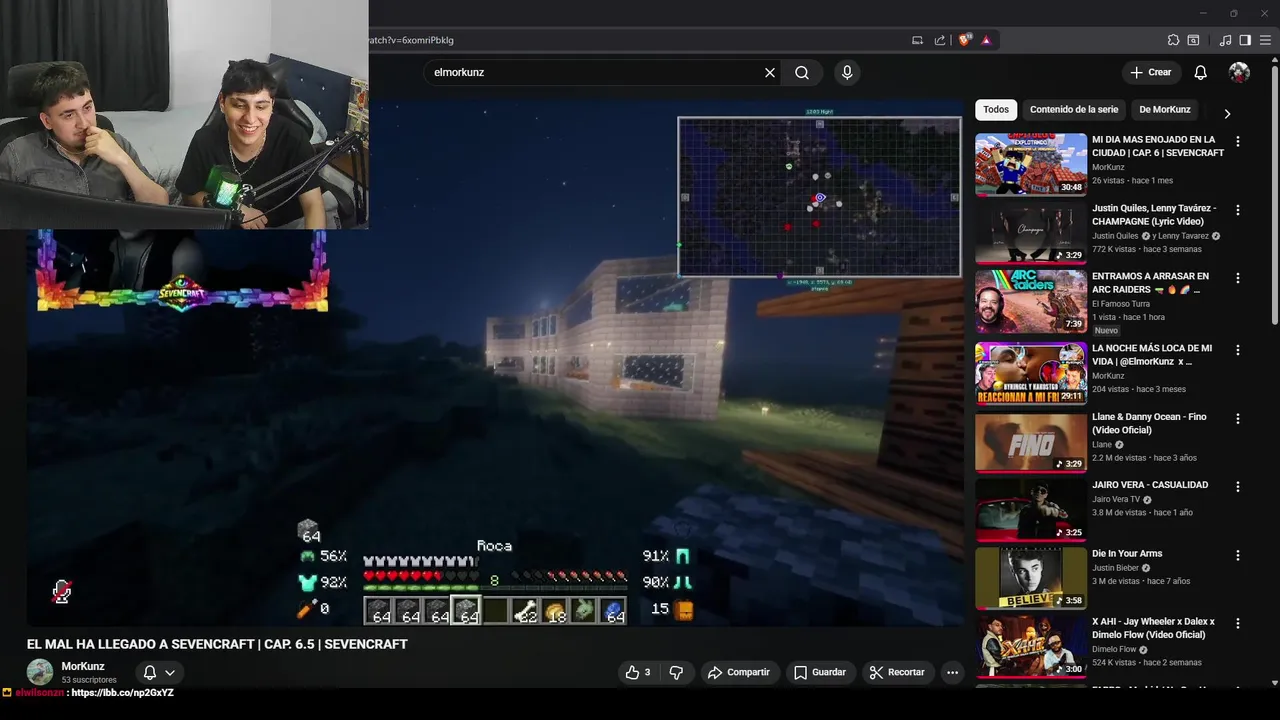Click the Recortar clip button
This screenshot has height=720, width=1280.
click(x=896, y=672)
